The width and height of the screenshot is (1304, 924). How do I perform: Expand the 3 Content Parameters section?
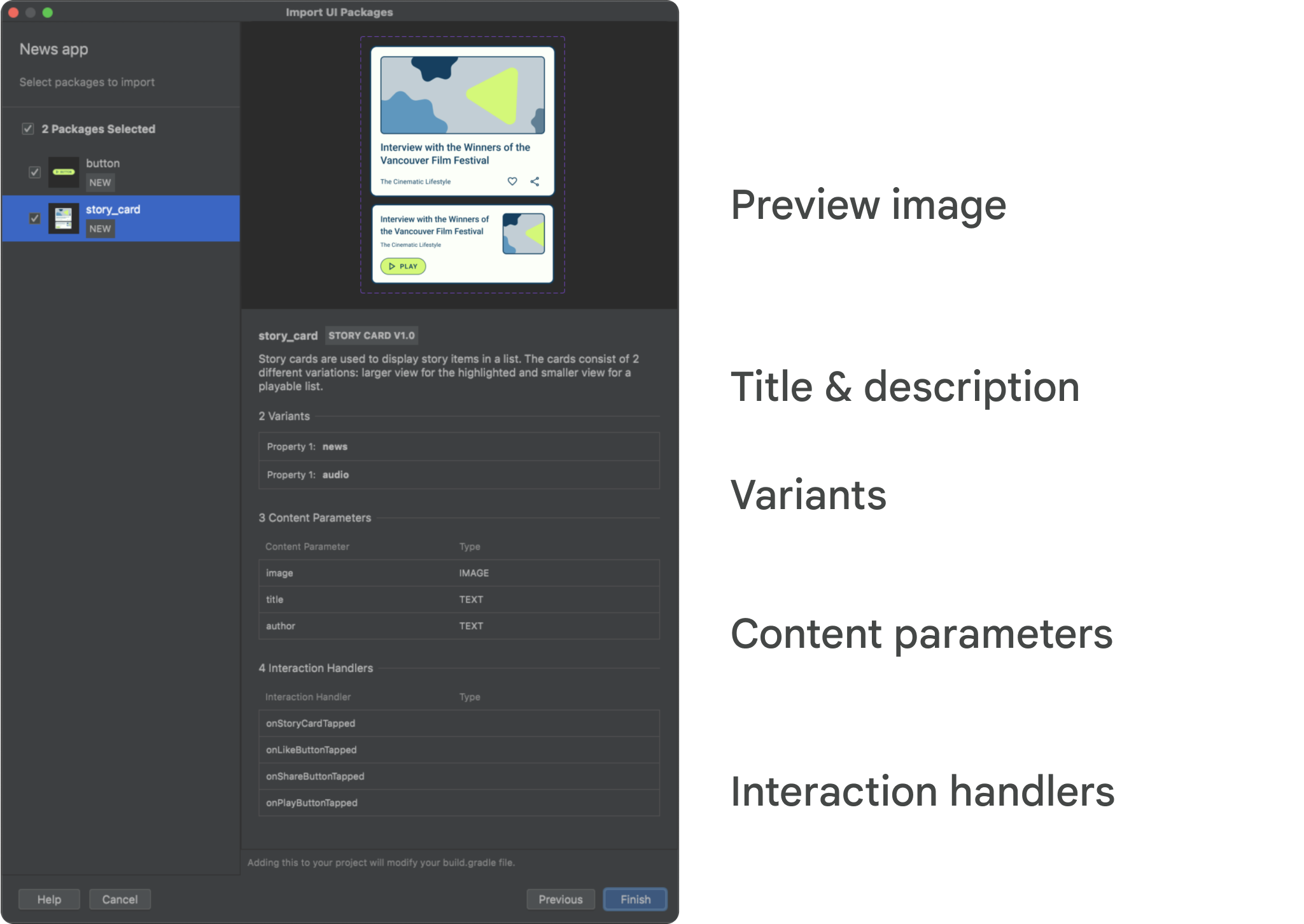pyautogui.click(x=313, y=517)
